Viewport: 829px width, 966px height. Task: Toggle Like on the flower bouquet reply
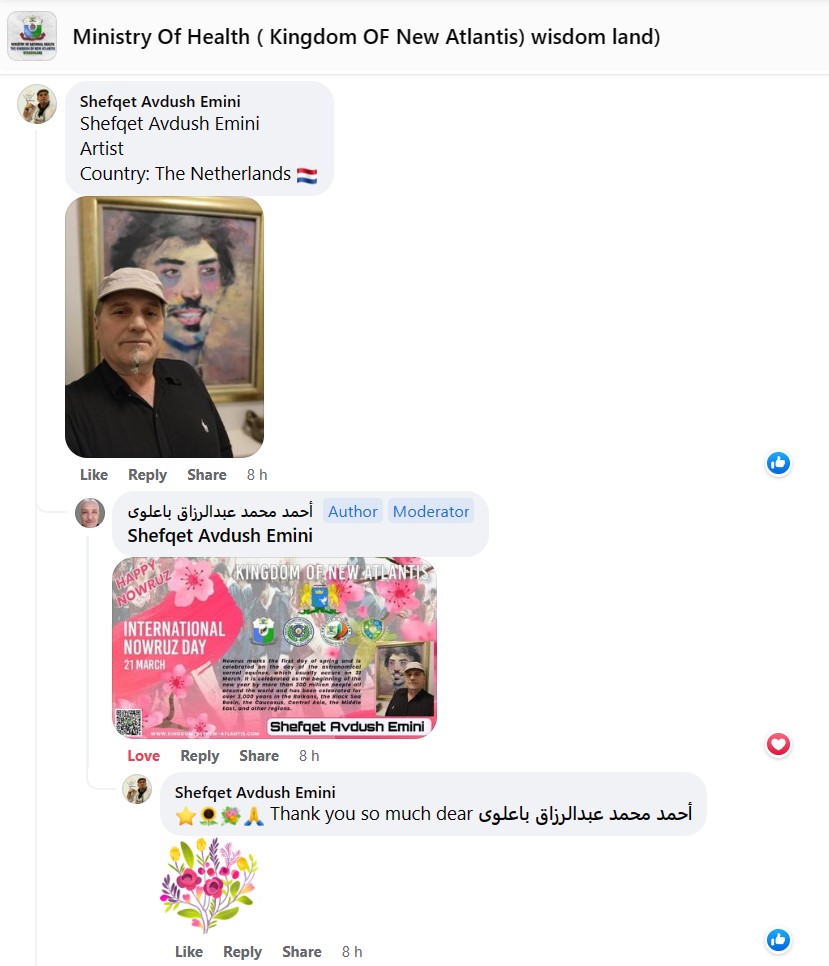(x=188, y=952)
